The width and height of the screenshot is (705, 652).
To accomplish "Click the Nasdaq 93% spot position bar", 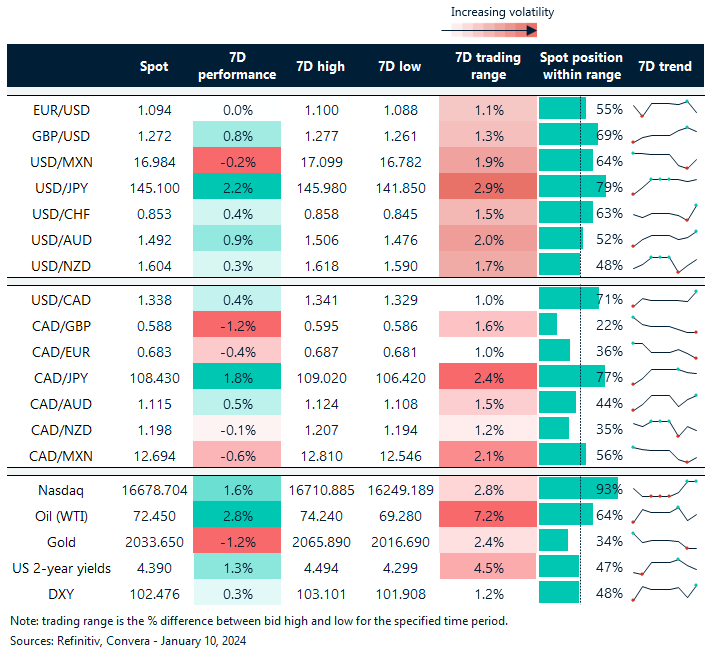I will [578, 489].
